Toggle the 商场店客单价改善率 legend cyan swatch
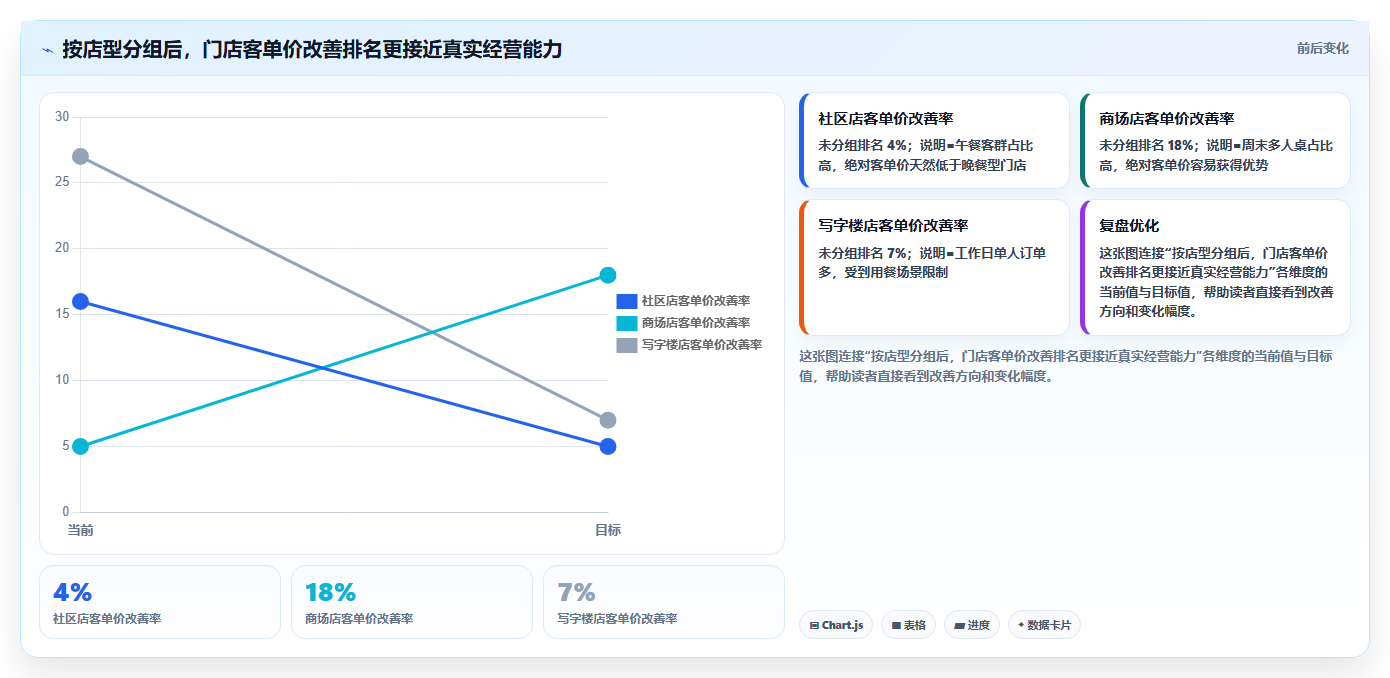 click(x=627, y=323)
